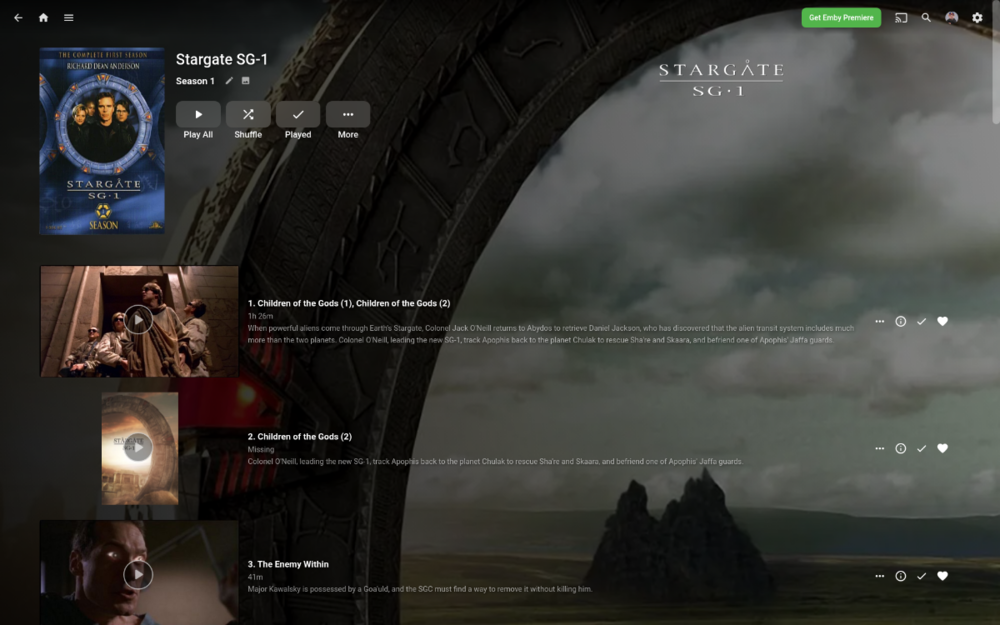Open the settings gear
Screen dimensions: 1000x625
(x=977, y=17)
